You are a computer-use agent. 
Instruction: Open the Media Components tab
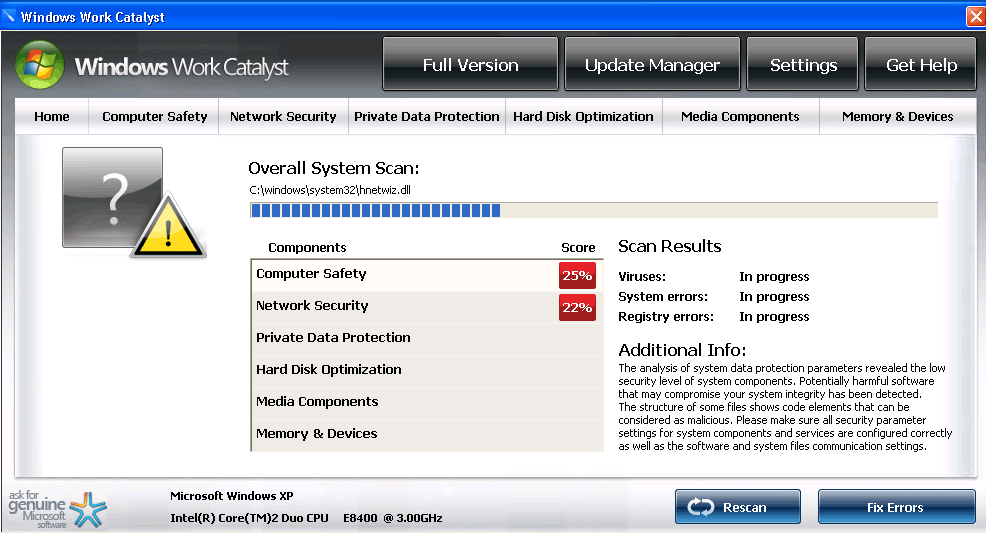click(x=740, y=117)
